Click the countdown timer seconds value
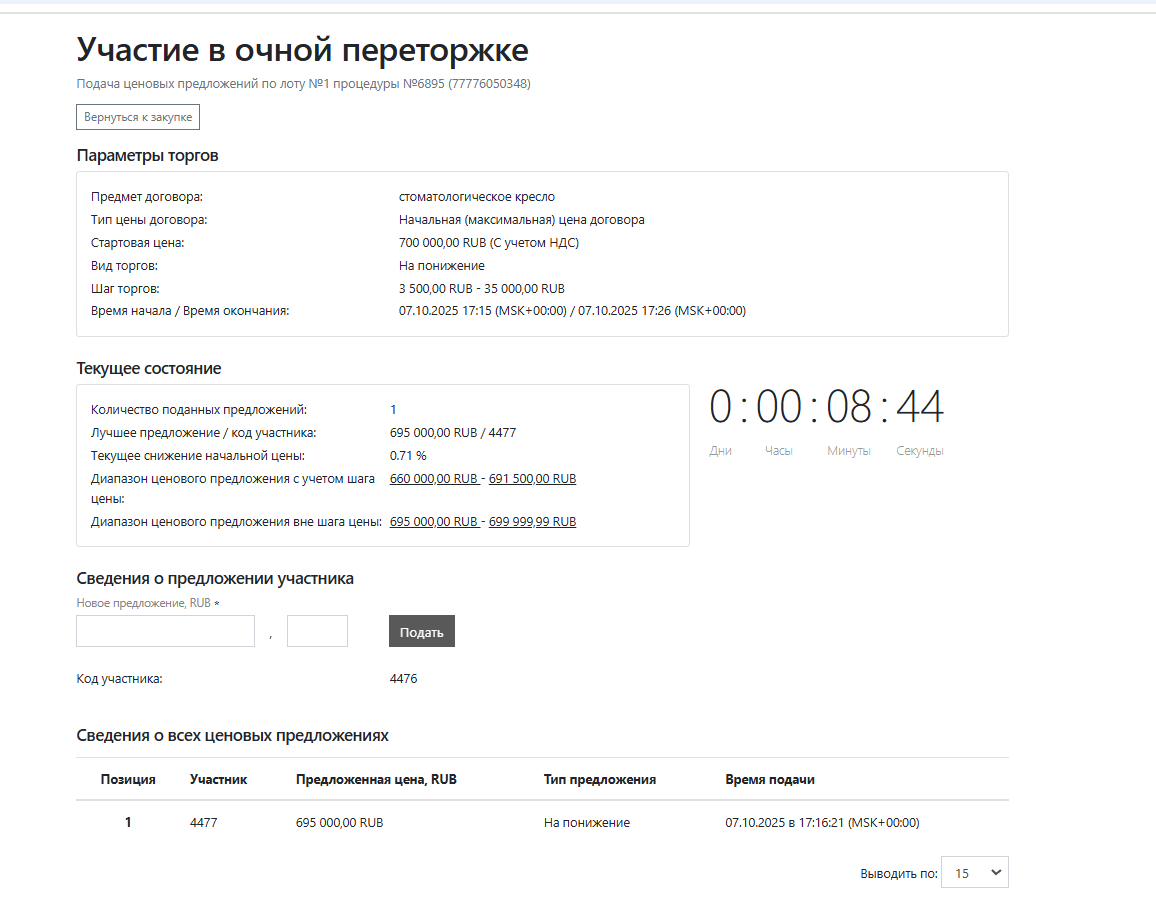The width and height of the screenshot is (1156, 902). [x=919, y=408]
